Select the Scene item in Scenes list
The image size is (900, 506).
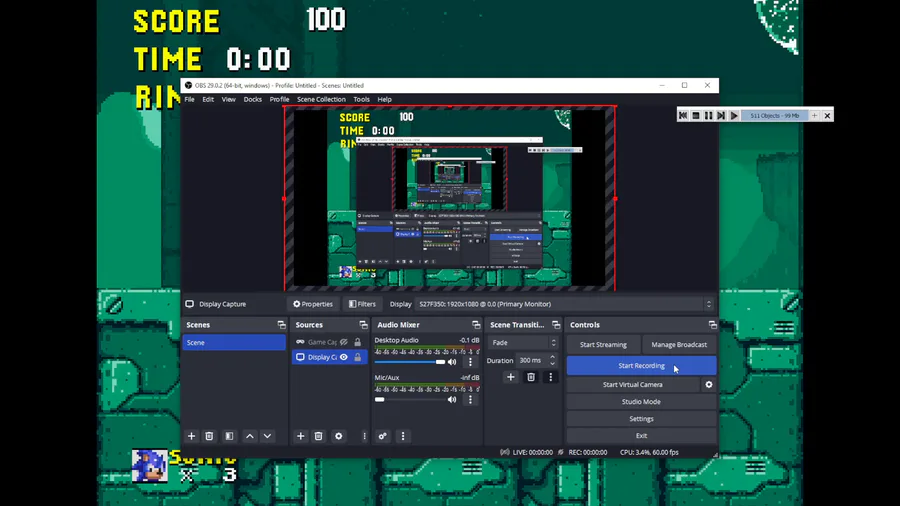point(234,342)
